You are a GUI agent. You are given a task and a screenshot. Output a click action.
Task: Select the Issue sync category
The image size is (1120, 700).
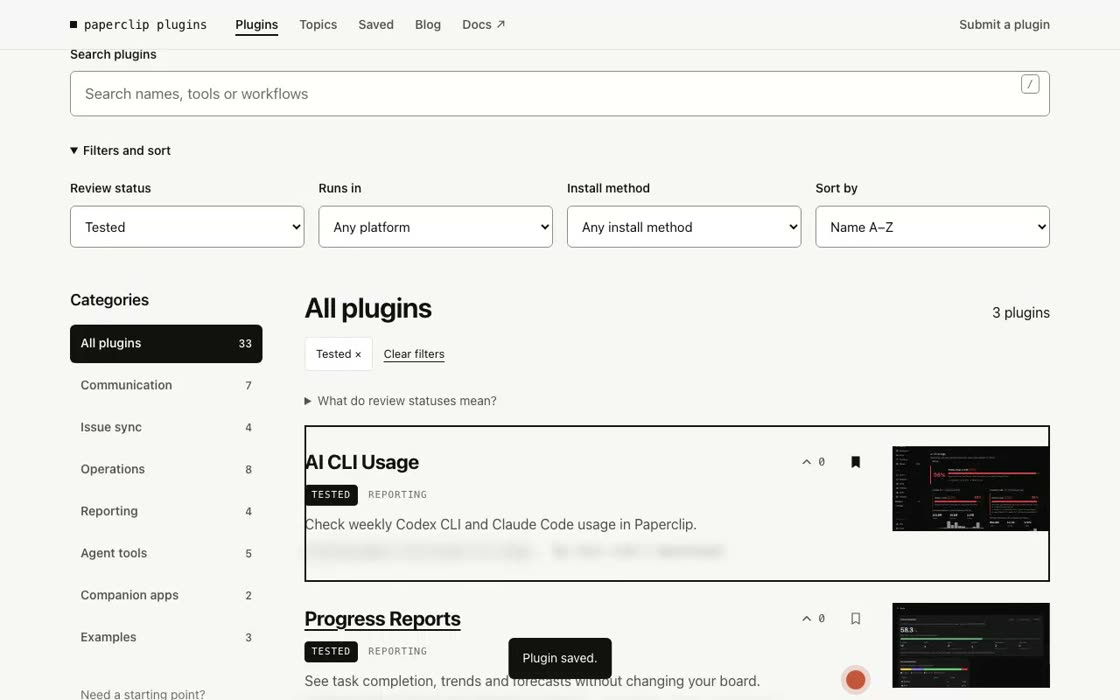click(x=166, y=427)
